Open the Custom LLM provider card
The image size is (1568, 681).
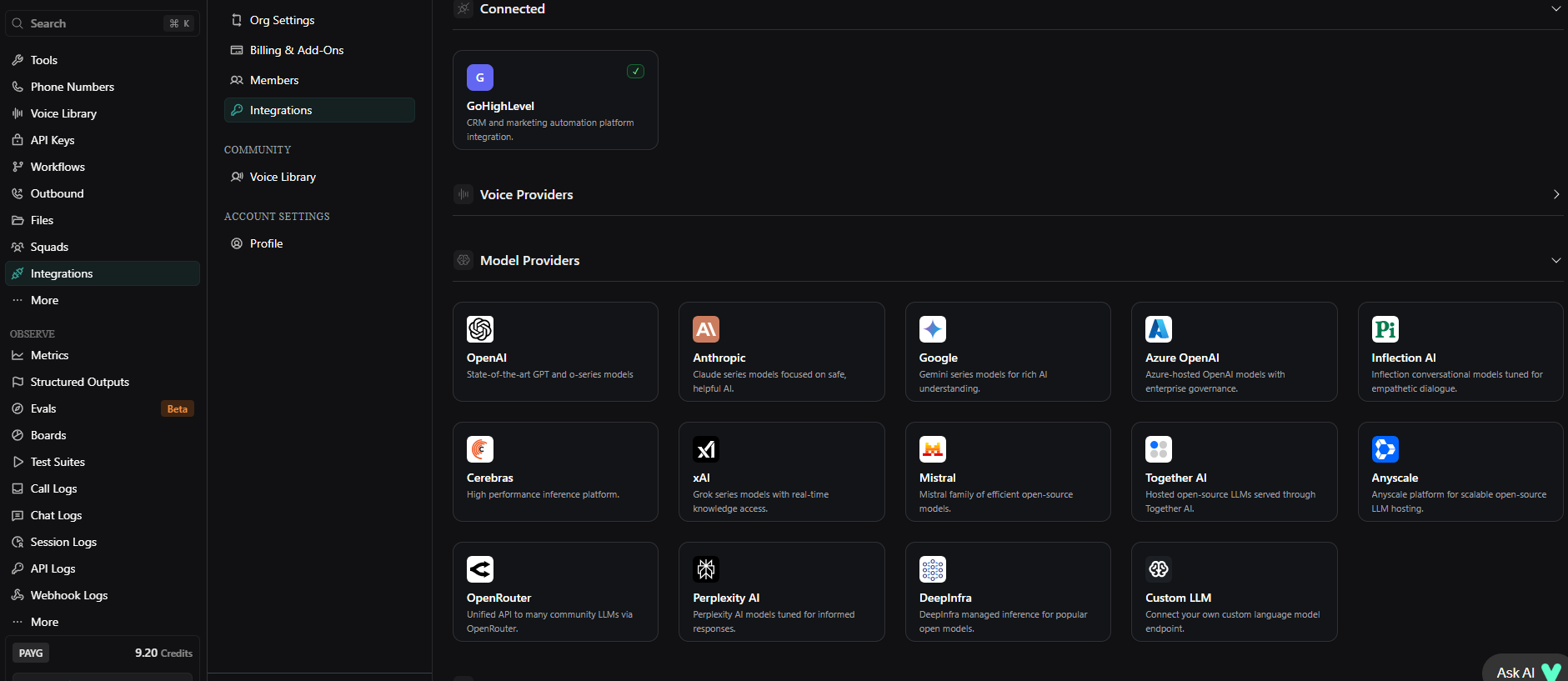[x=1234, y=592]
